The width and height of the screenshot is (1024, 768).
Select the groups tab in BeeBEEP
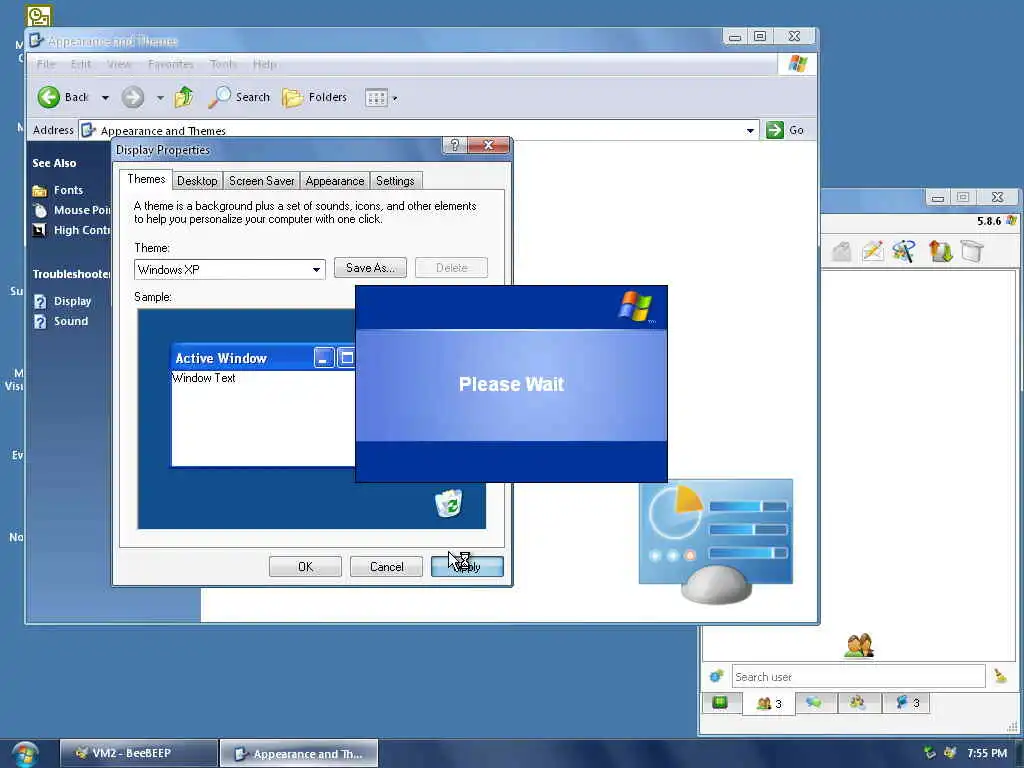[857, 703]
